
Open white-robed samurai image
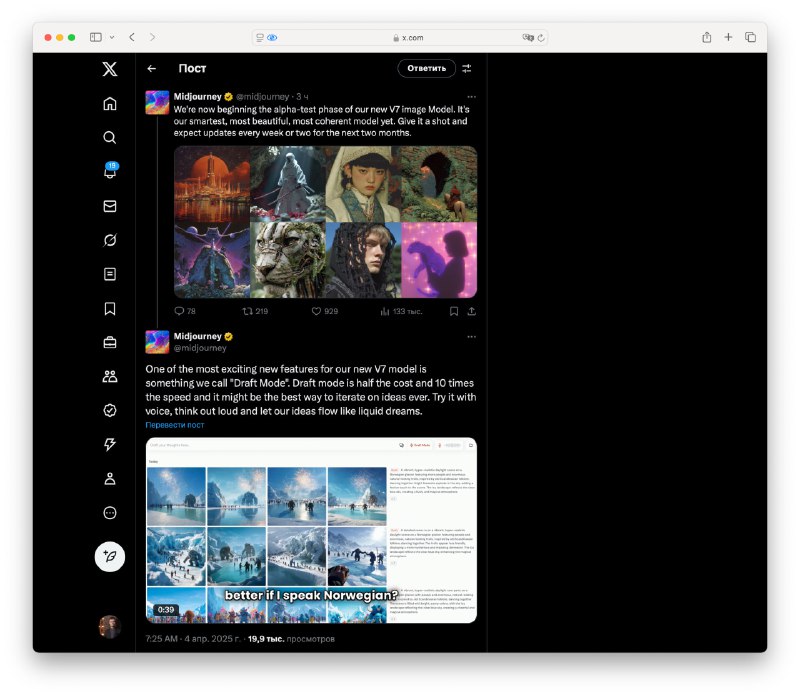pyautogui.click(x=288, y=184)
